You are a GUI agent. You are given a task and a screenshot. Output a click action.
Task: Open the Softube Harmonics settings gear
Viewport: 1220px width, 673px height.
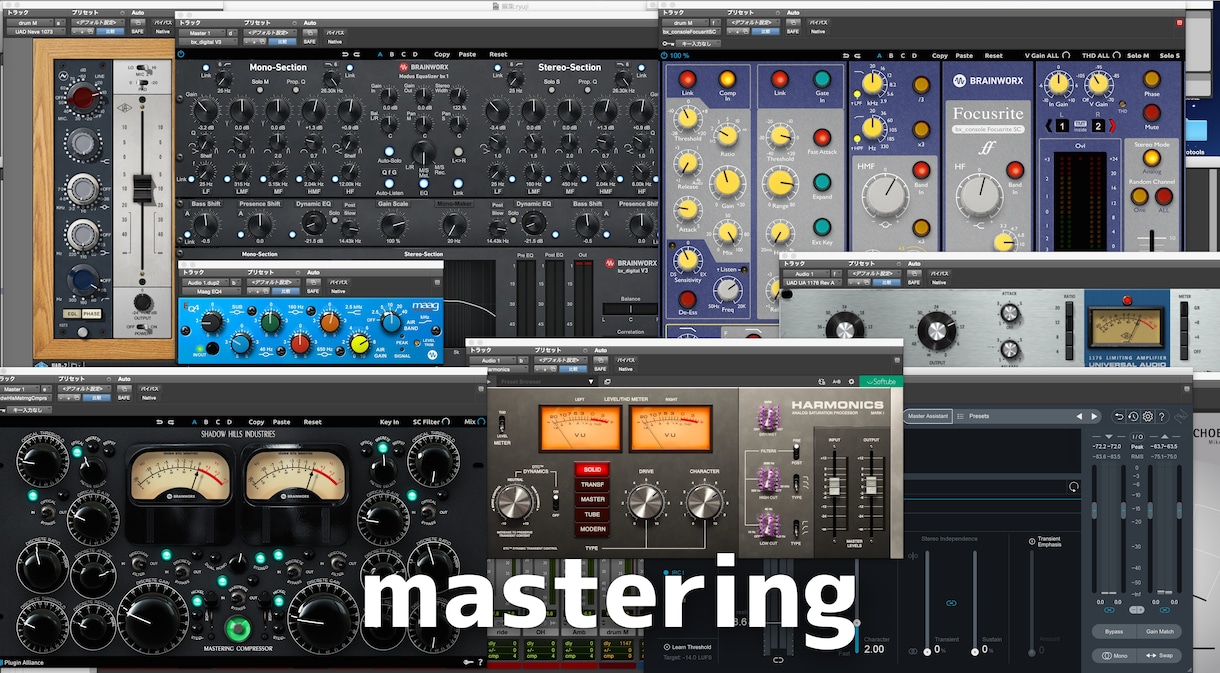click(x=851, y=381)
